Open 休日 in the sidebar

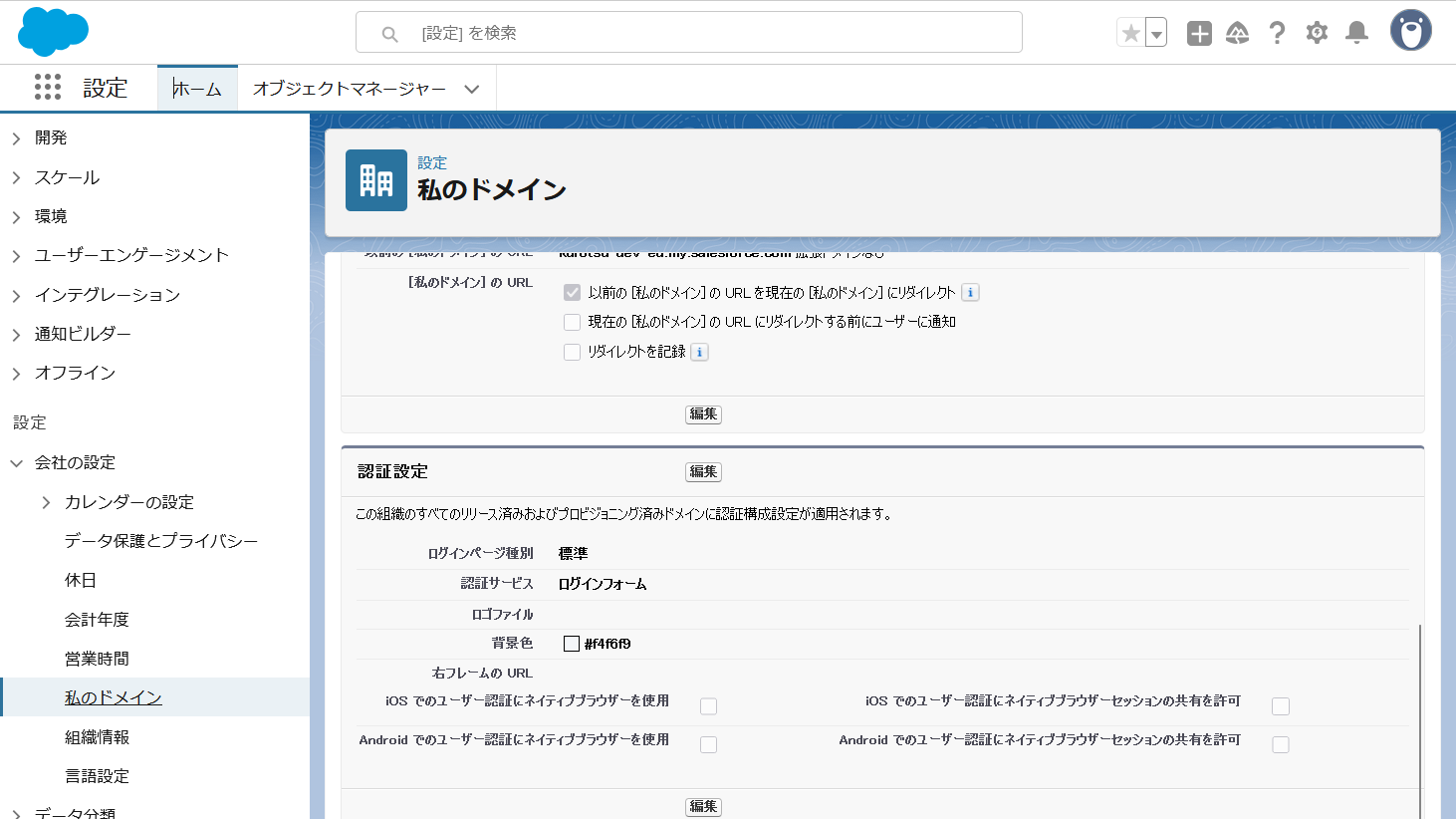pyautogui.click(x=81, y=580)
